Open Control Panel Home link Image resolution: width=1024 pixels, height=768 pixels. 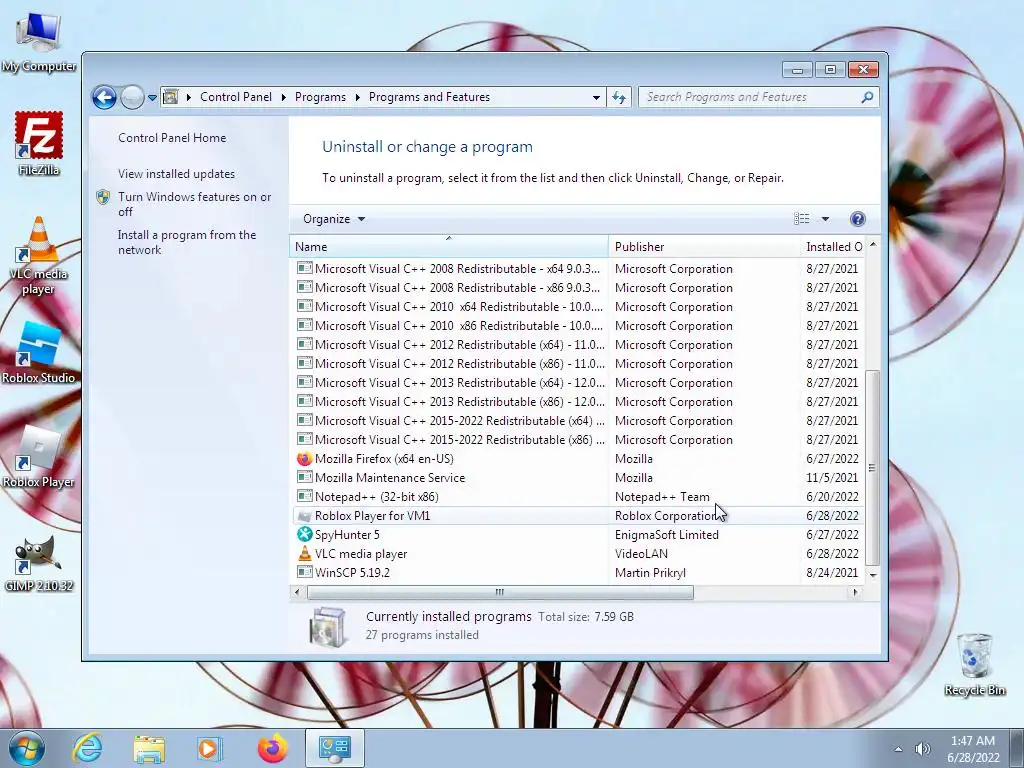(x=172, y=138)
